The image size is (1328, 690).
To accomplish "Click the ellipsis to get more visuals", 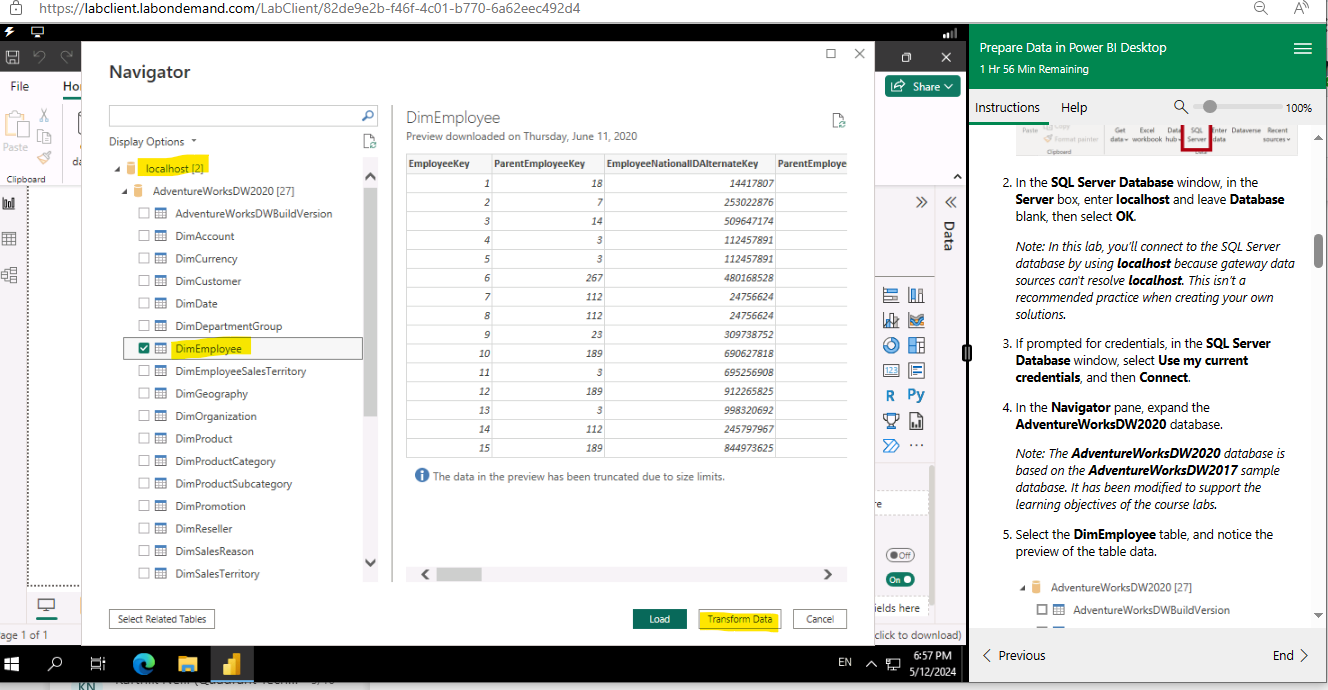I will click(x=916, y=446).
